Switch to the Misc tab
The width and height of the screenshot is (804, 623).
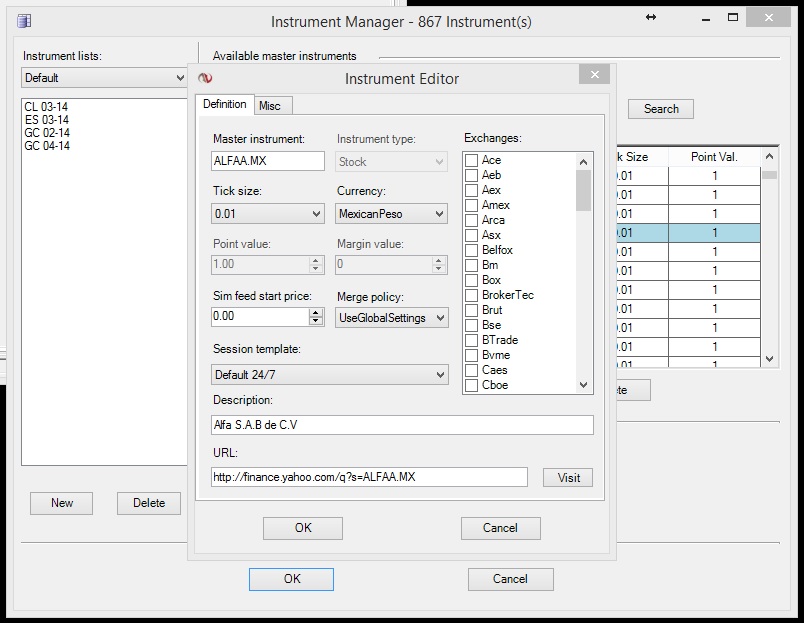[x=270, y=106]
